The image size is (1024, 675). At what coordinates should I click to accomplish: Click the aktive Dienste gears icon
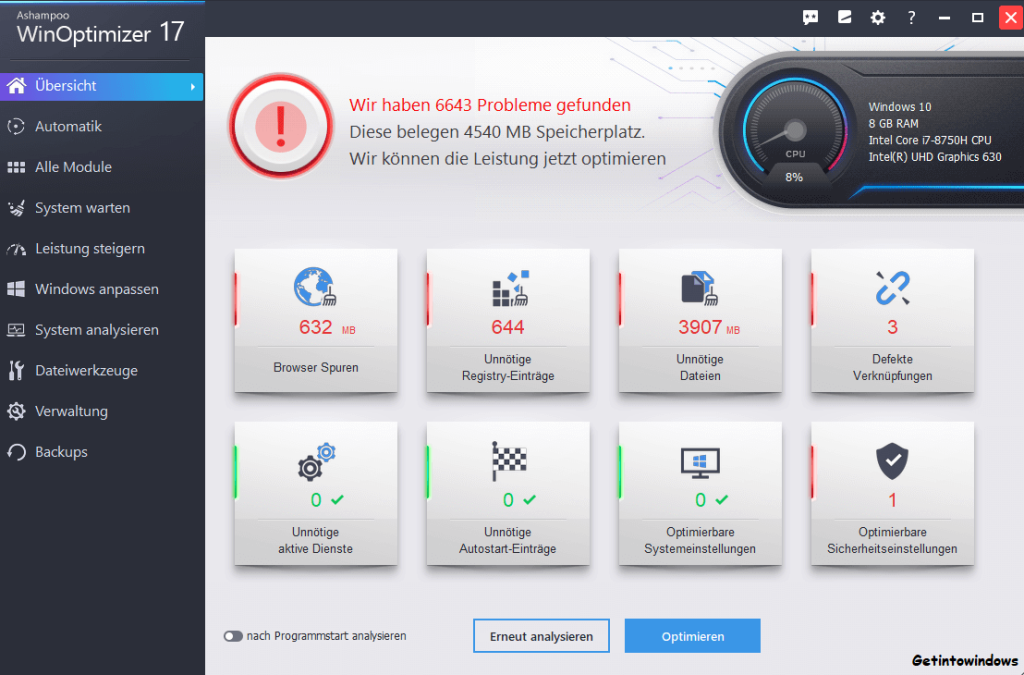coord(316,462)
